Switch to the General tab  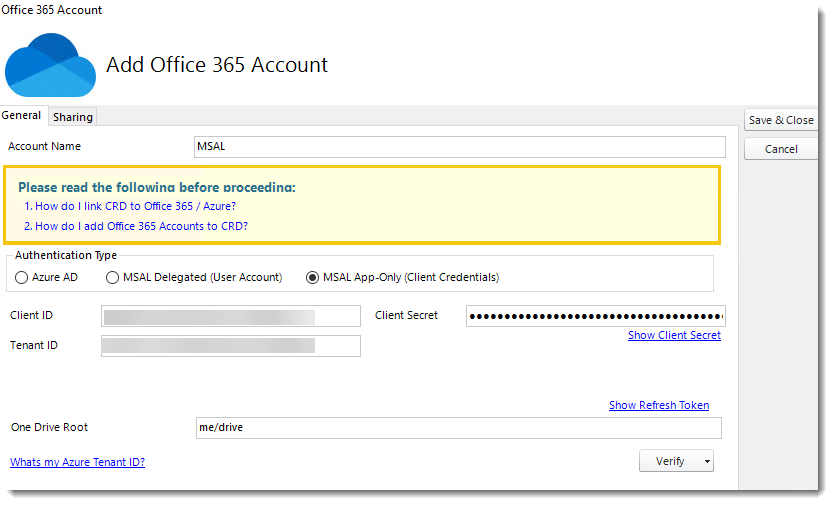(22, 116)
